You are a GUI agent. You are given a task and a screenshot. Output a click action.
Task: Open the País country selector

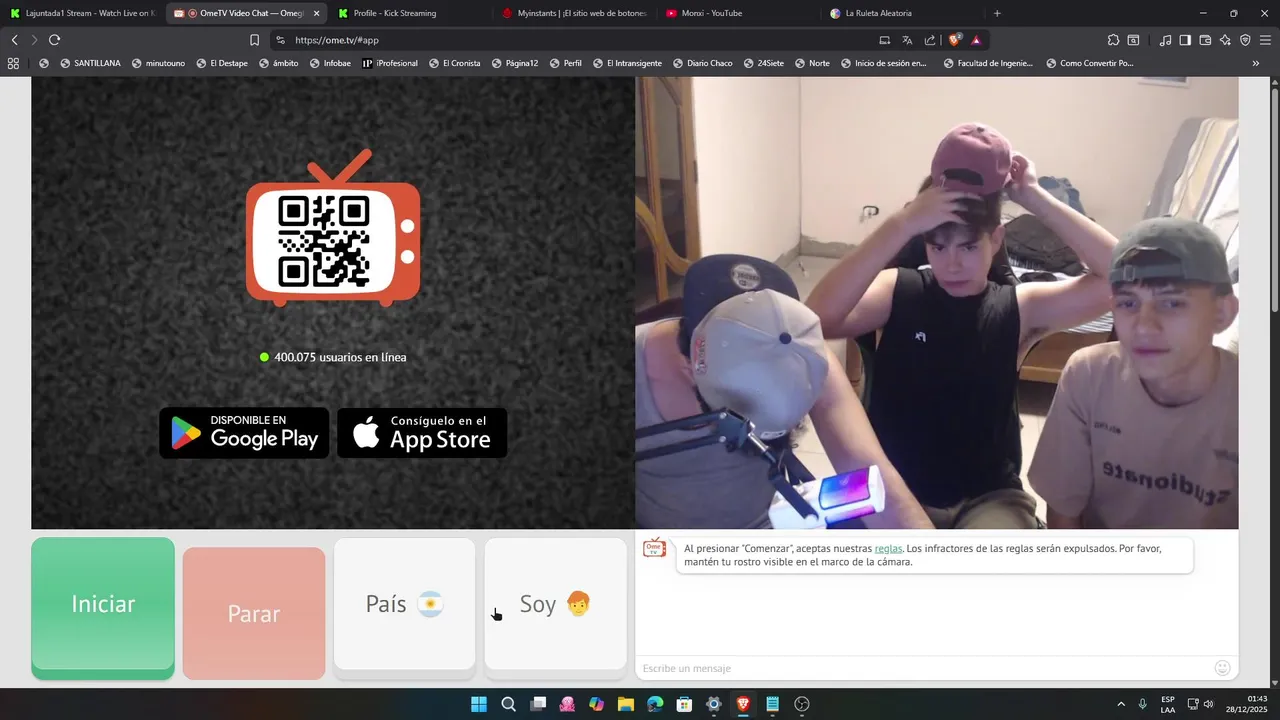coord(404,604)
